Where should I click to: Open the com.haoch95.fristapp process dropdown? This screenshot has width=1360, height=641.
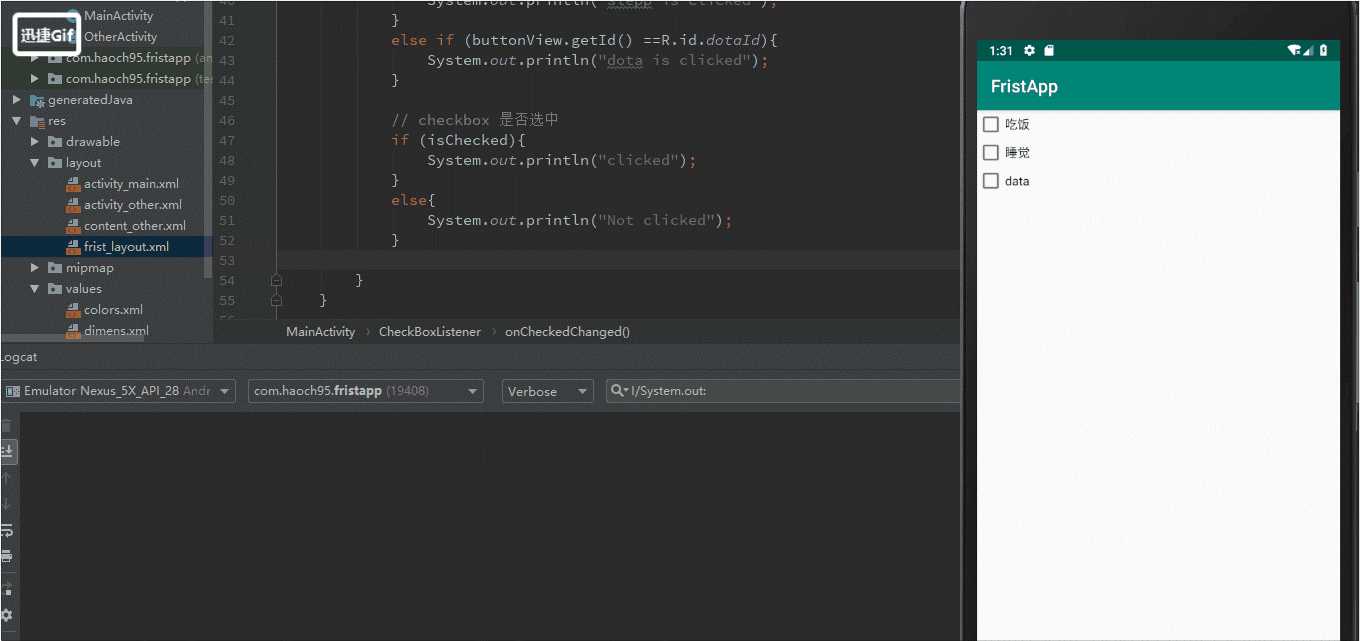click(x=366, y=391)
